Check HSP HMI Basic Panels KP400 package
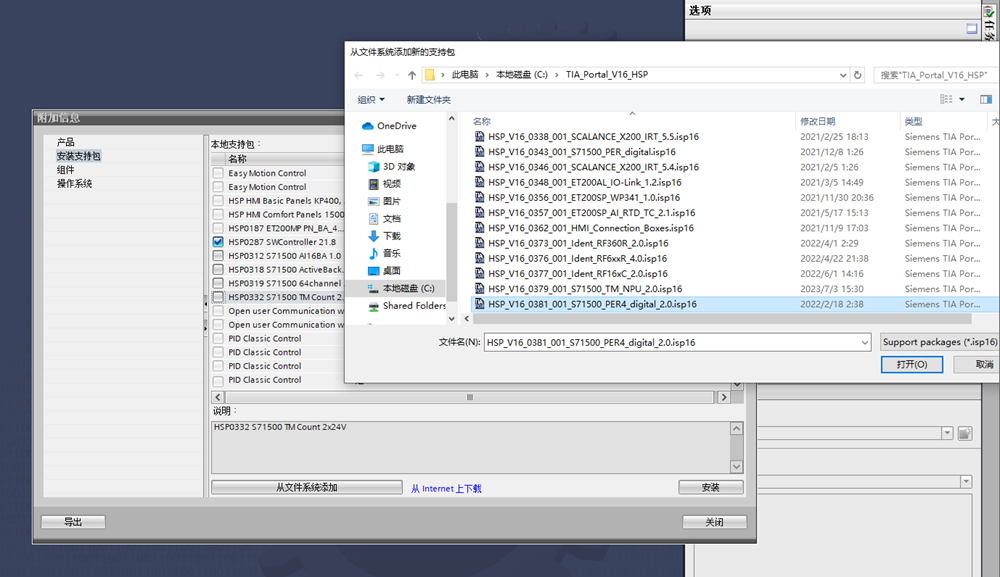 click(x=218, y=201)
